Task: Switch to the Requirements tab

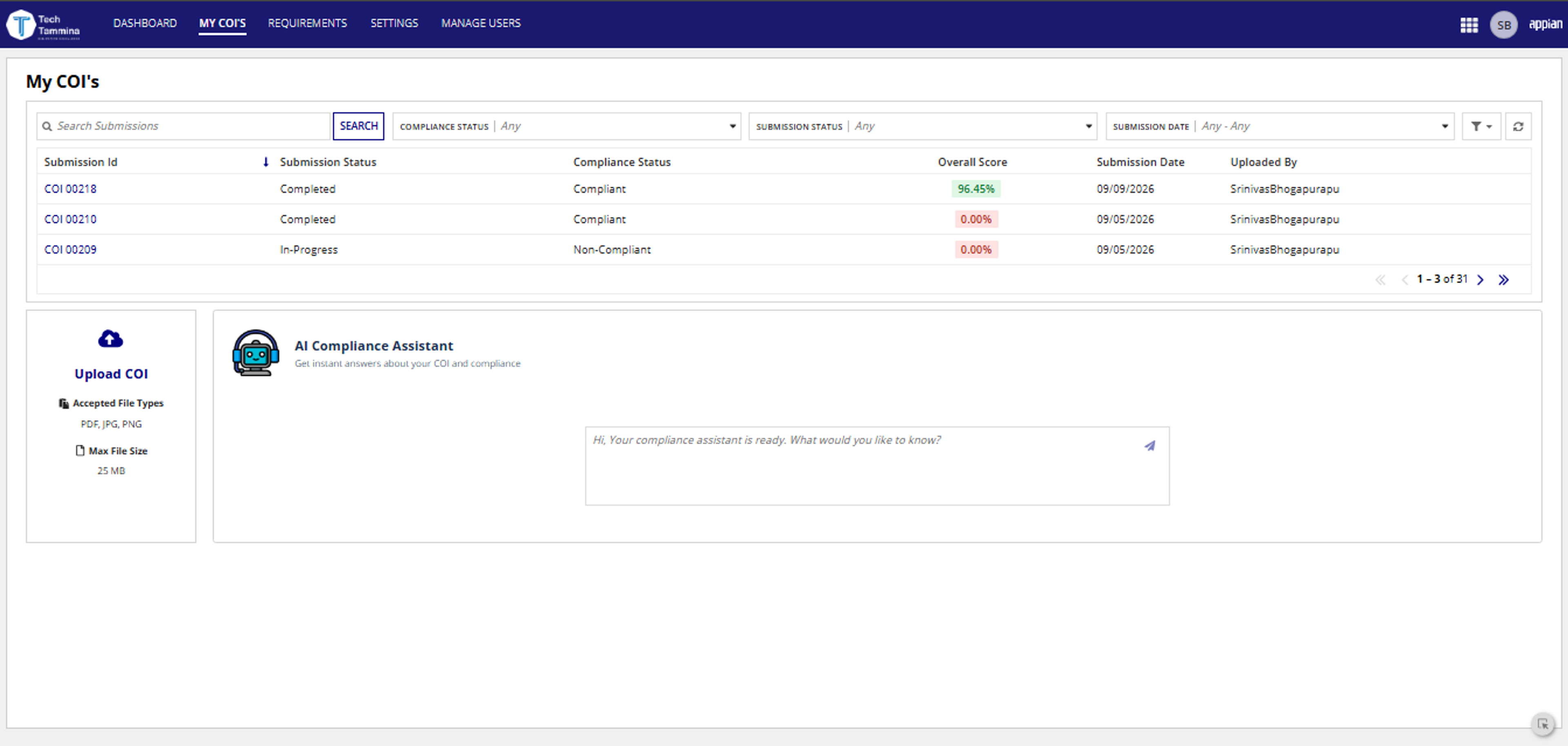Action: click(x=307, y=23)
